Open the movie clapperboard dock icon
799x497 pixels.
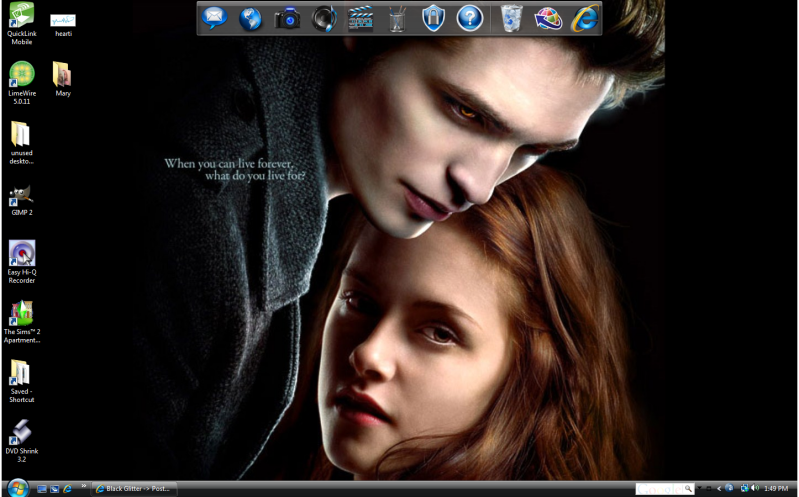point(360,17)
